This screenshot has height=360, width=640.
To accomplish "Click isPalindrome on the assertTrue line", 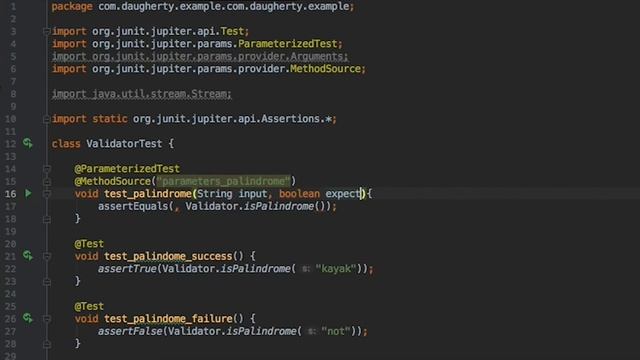I will pos(256,269).
